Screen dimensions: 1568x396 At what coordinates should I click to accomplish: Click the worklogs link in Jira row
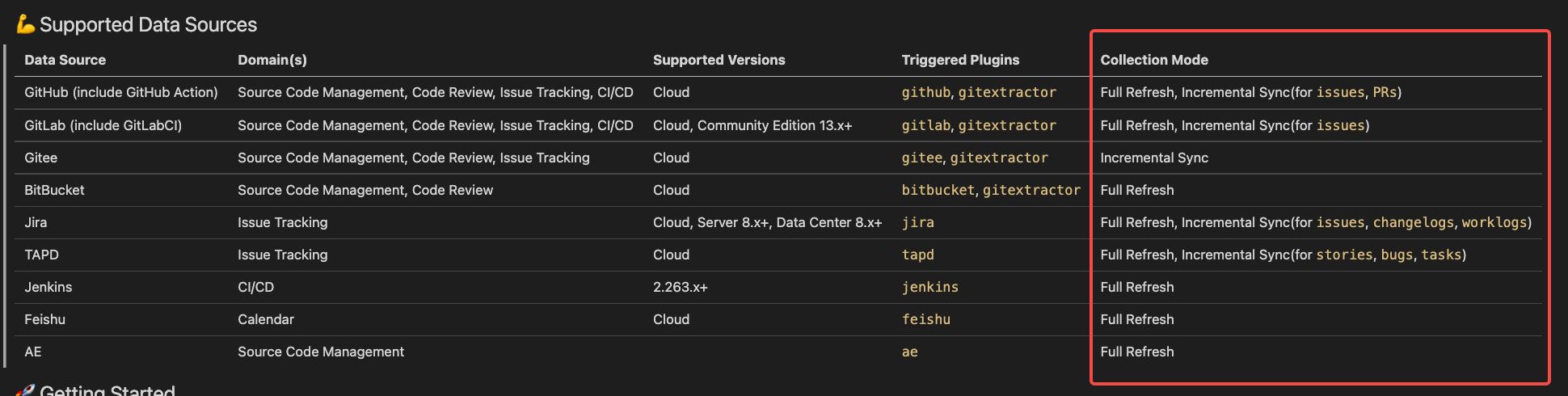click(1494, 222)
